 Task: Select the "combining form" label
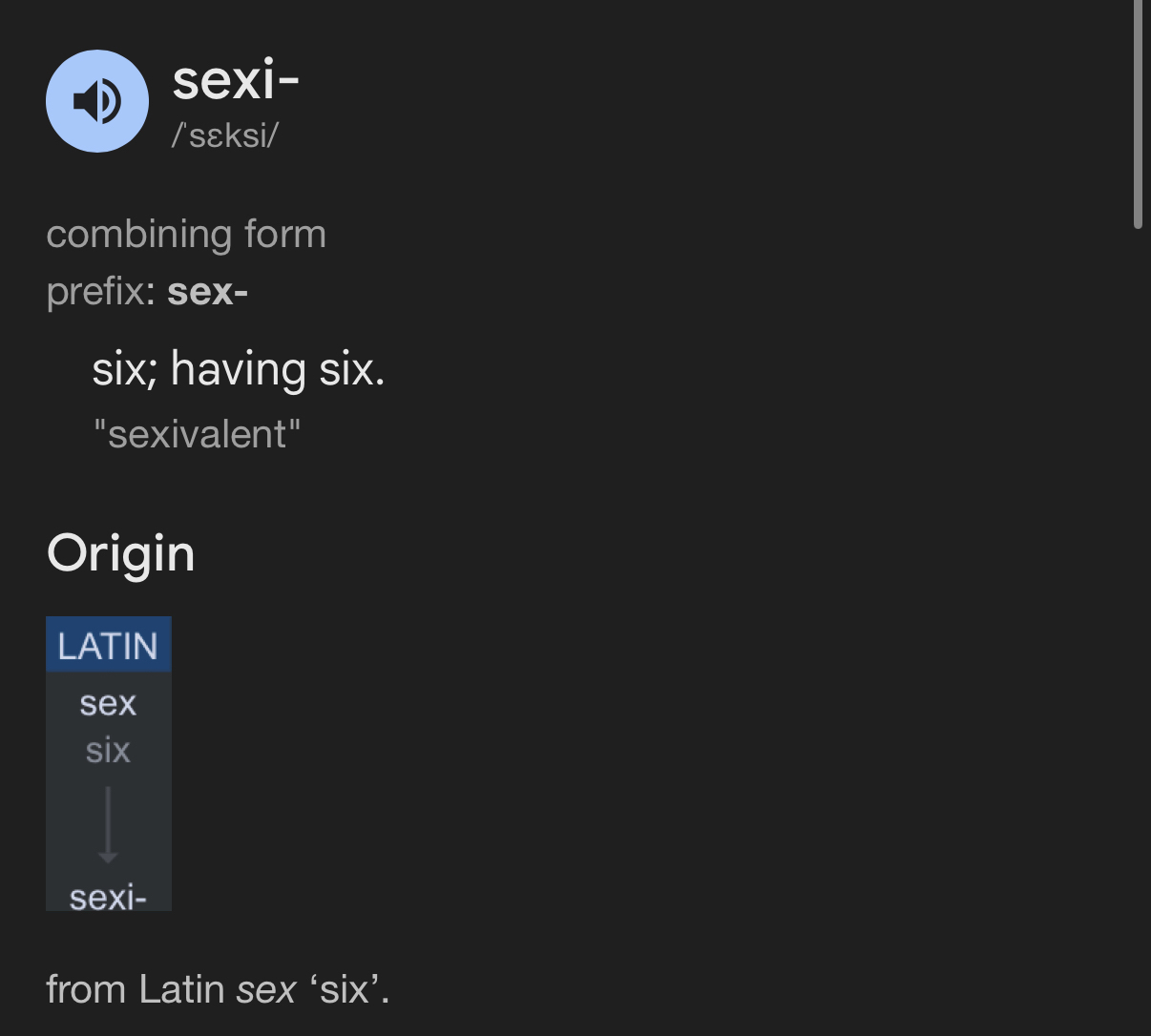pyautogui.click(x=186, y=234)
